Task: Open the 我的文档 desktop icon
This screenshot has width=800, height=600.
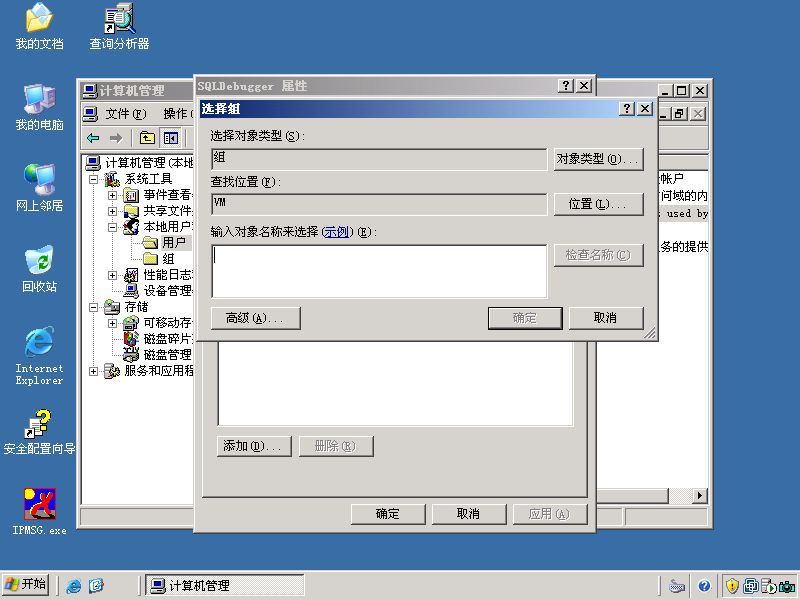Action: click(x=39, y=27)
